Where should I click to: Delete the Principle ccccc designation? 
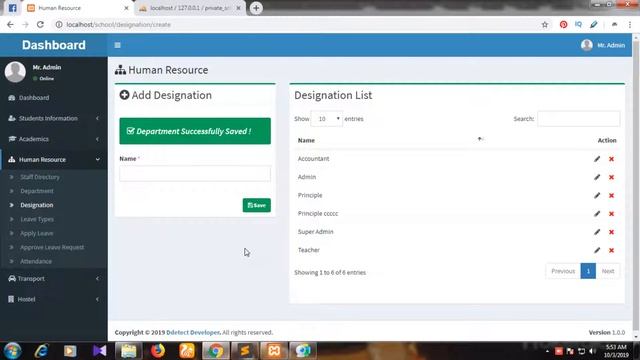point(611,213)
